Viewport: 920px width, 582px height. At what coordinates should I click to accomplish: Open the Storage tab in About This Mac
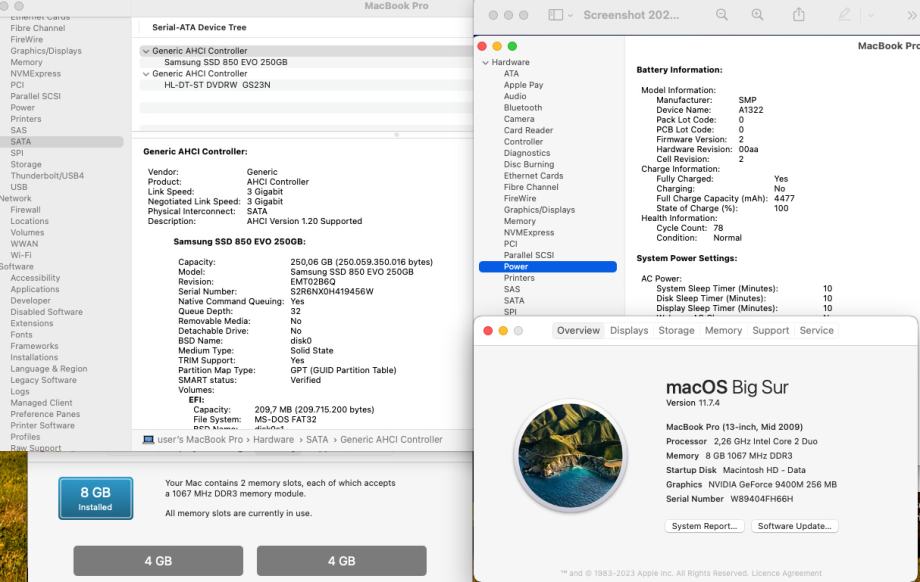tap(676, 330)
